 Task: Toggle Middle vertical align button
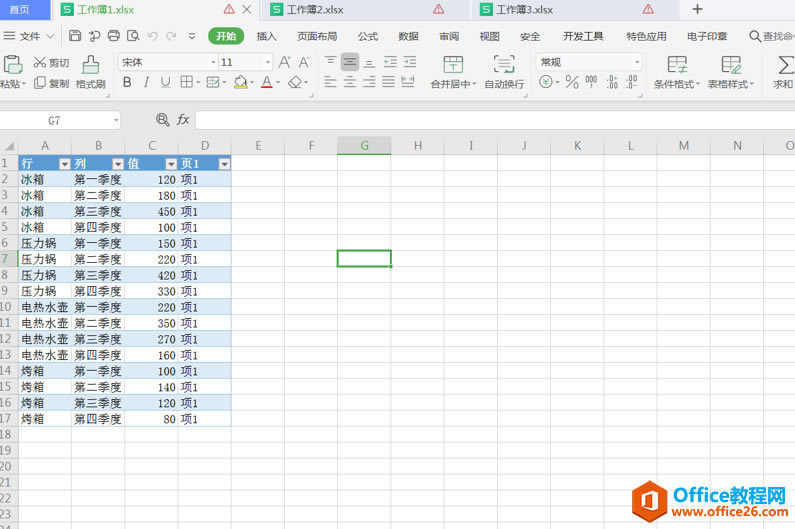(349, 62)
